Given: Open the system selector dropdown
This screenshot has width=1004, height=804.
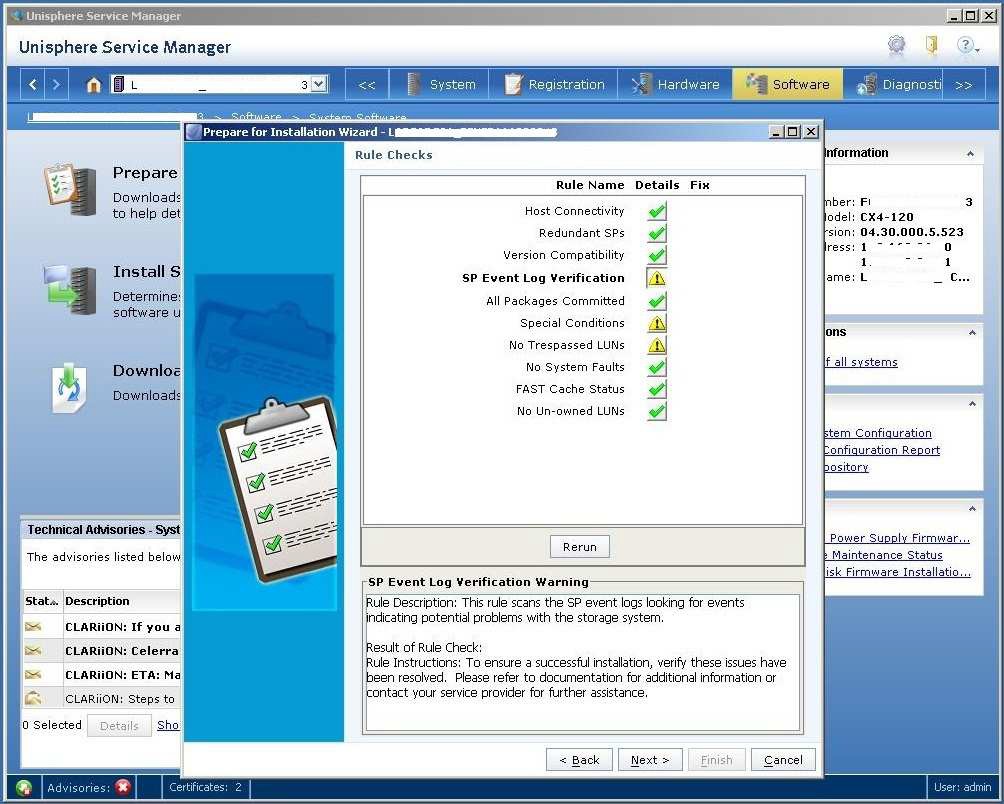Looking at the screenshot, I should (320, 84).
